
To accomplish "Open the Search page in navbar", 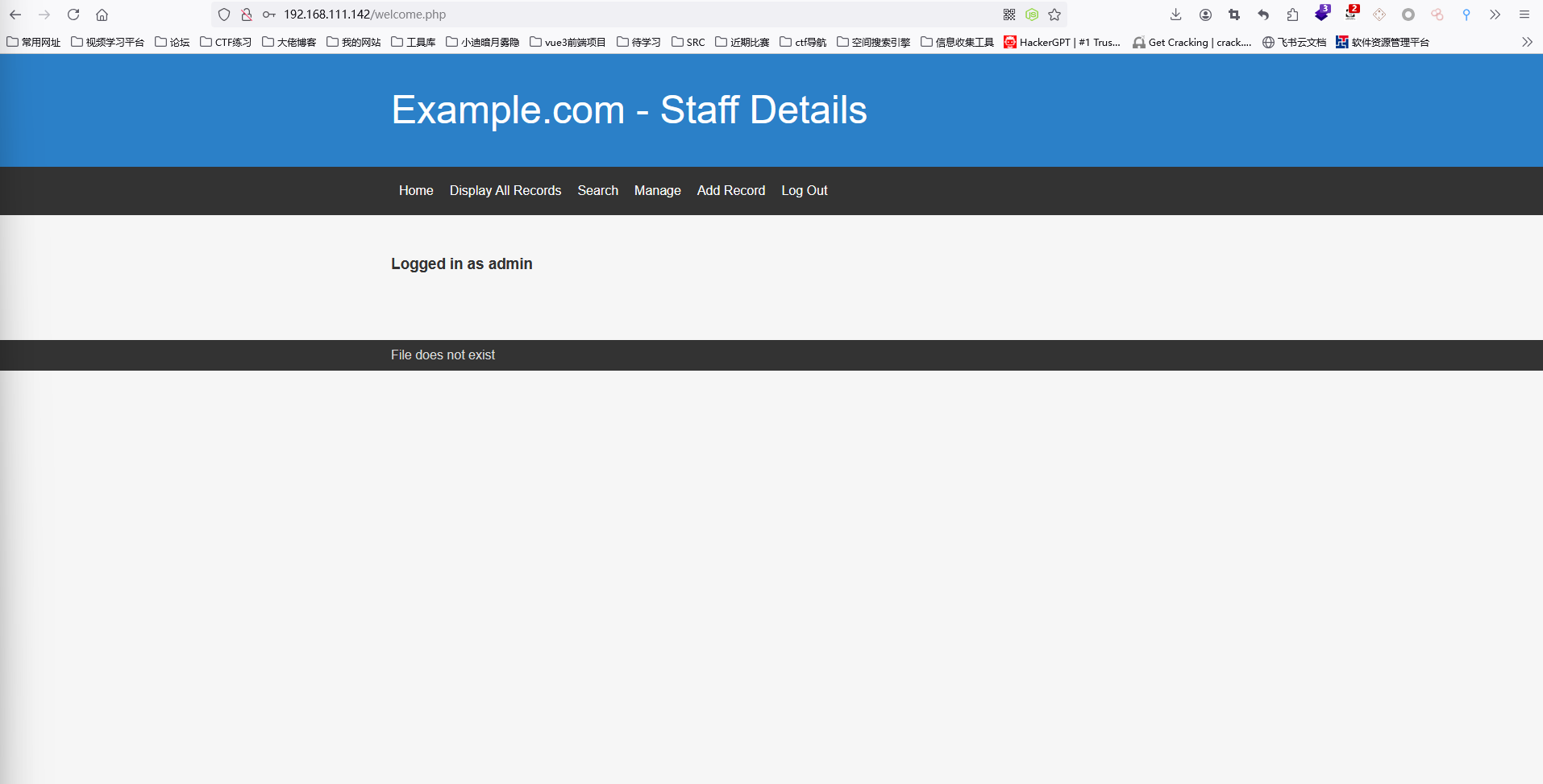I will pos(597,190).
